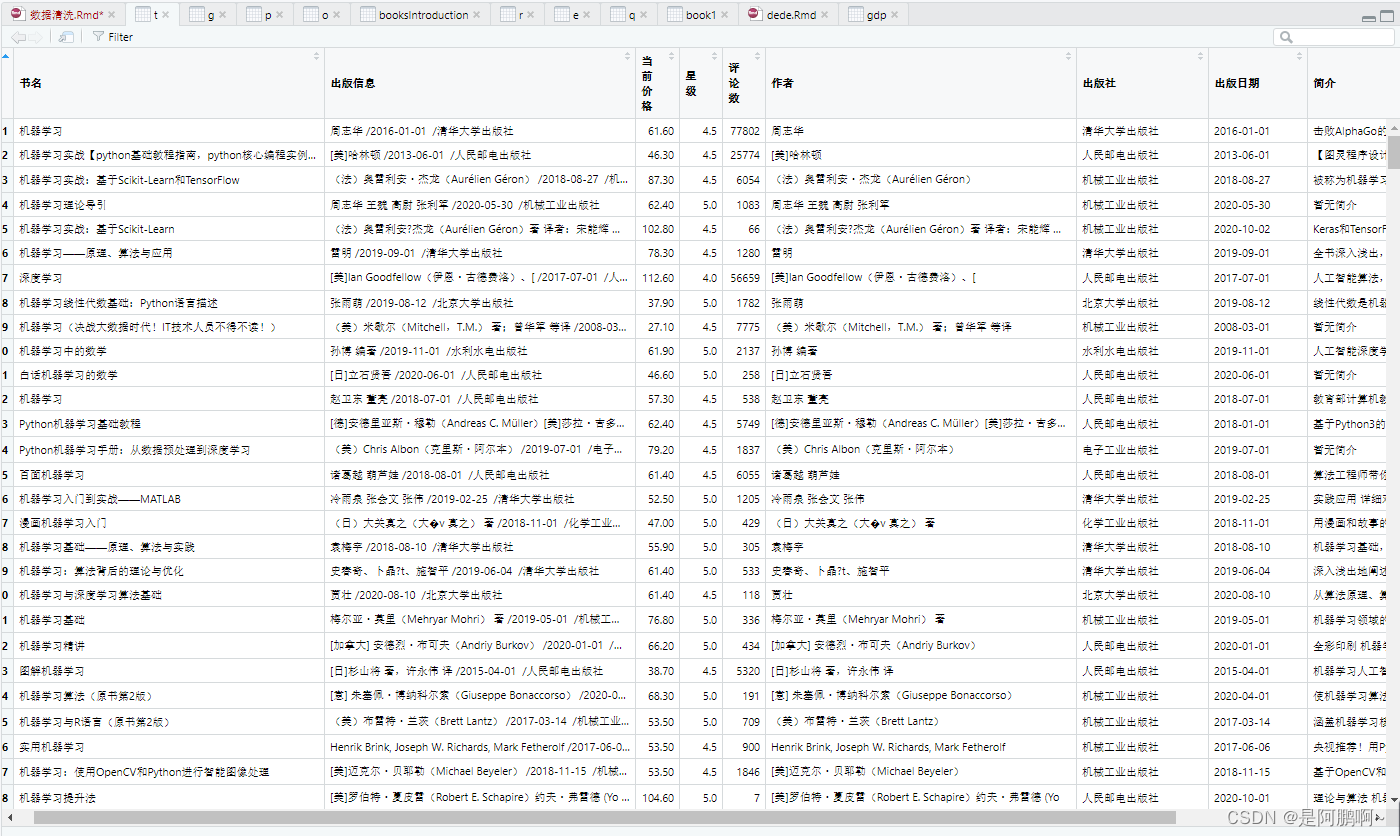
Task: Close the 数据清洗.Rmd tab
Action: pos(112,15)
